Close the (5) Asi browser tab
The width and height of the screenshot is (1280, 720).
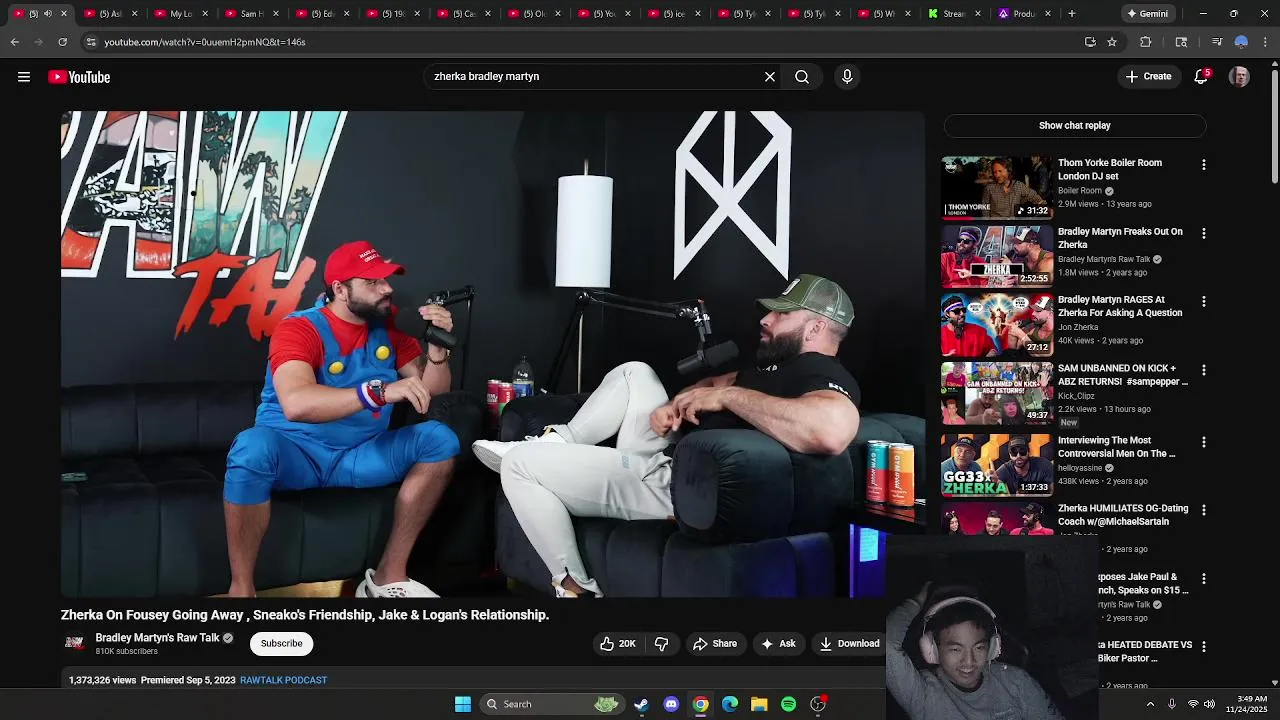(134, 13)
